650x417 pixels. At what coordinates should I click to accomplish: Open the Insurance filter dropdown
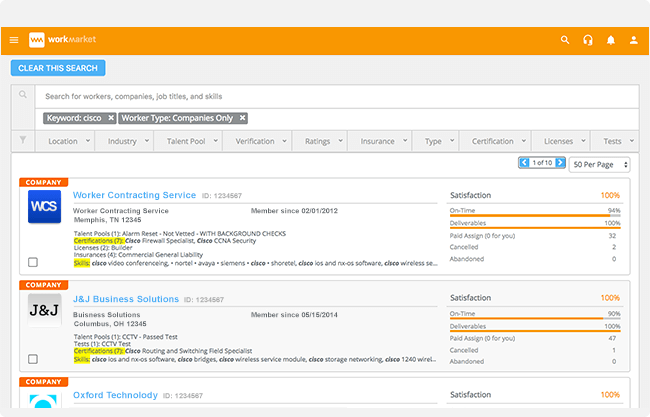pyautogui.click(x=380, y=141)
